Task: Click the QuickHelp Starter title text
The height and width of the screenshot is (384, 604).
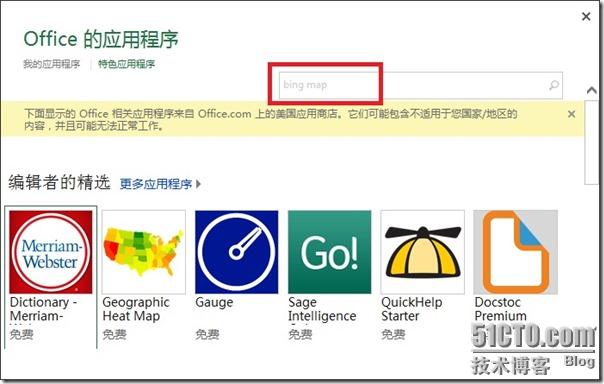Action: pyautogui.click(x=412, y=309)
